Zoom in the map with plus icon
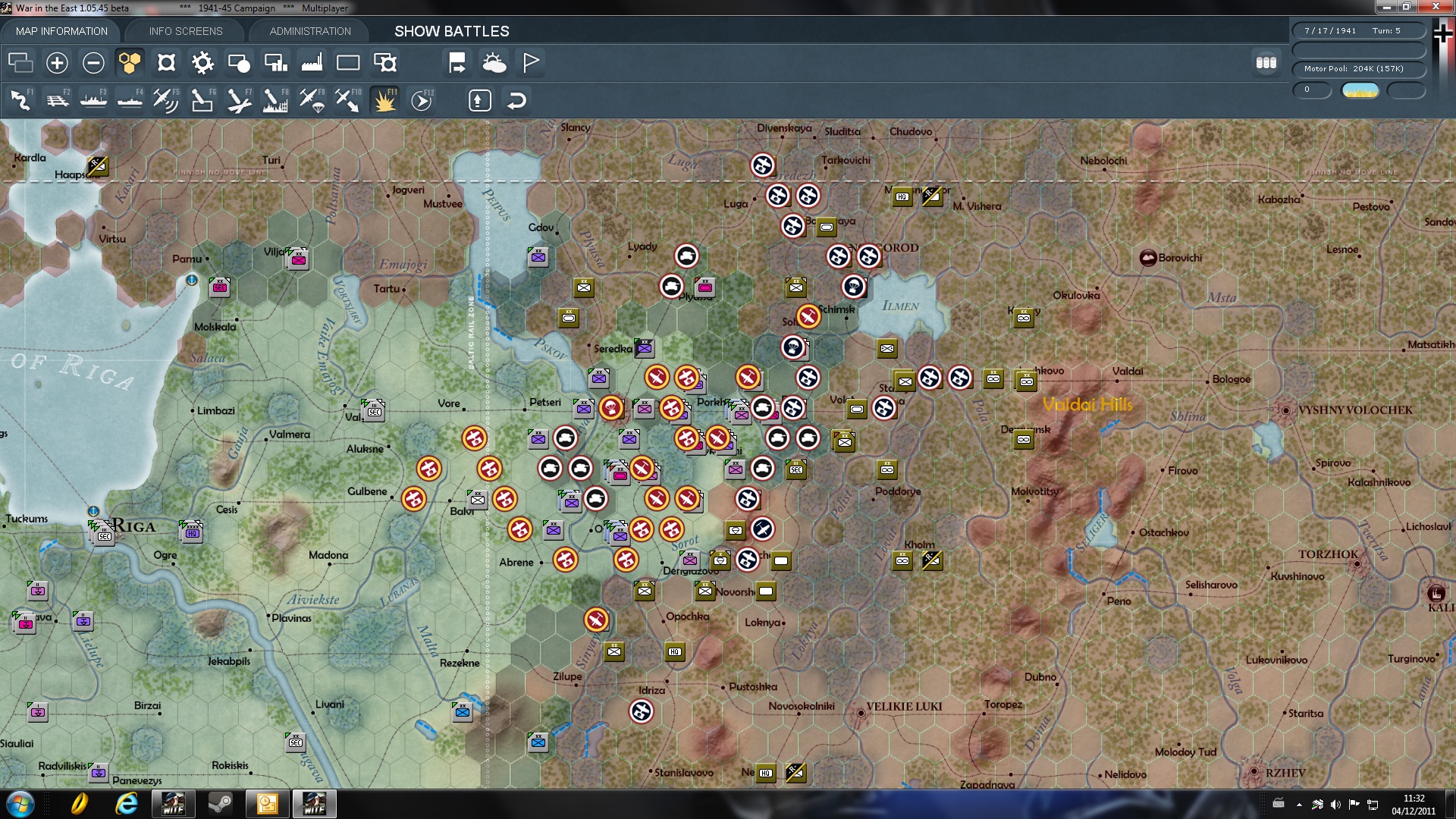Screen dimensions: 1456x819 click(x=57, y=62)
